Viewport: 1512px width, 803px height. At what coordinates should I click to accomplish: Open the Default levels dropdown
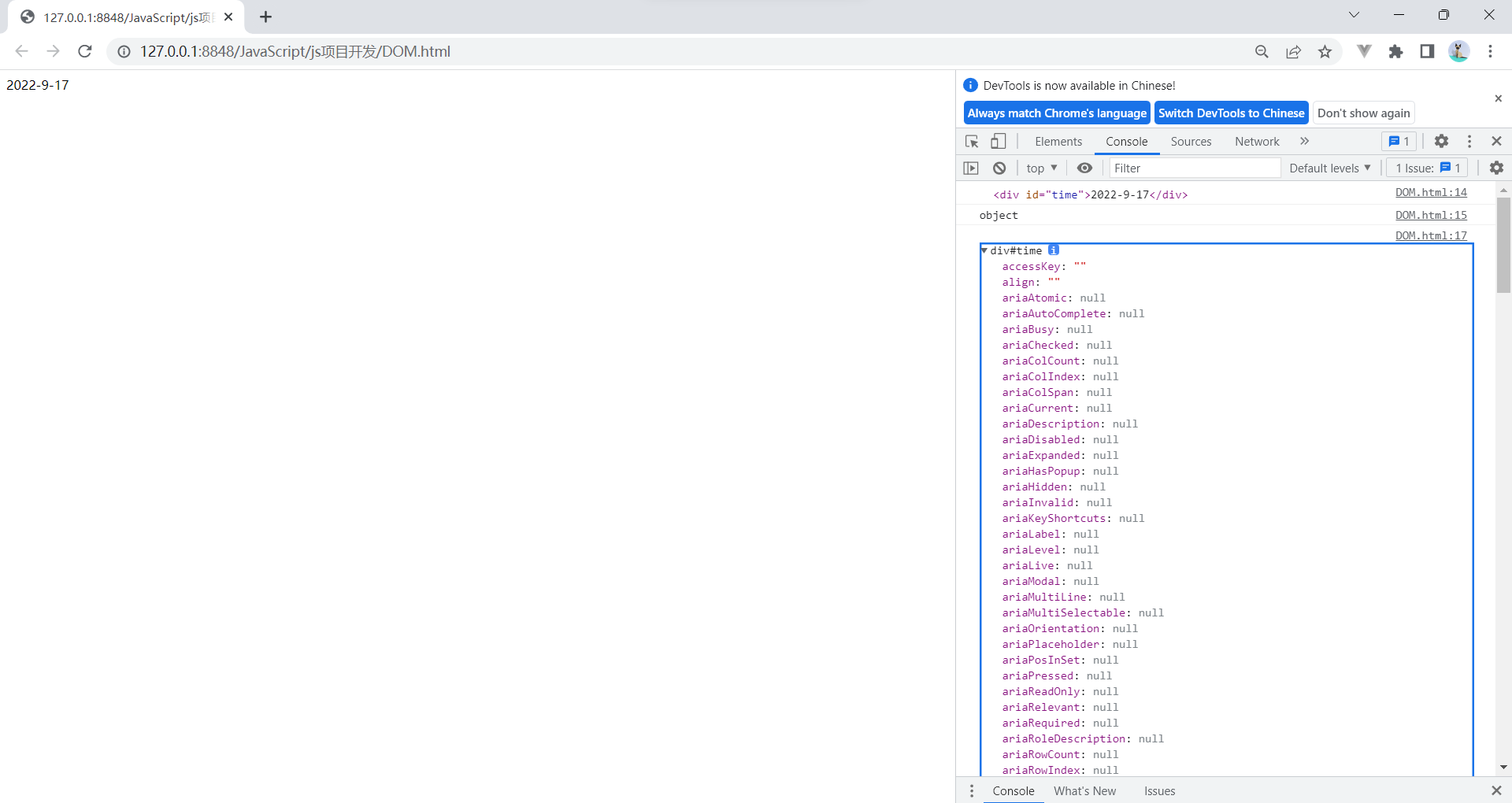1329,168
